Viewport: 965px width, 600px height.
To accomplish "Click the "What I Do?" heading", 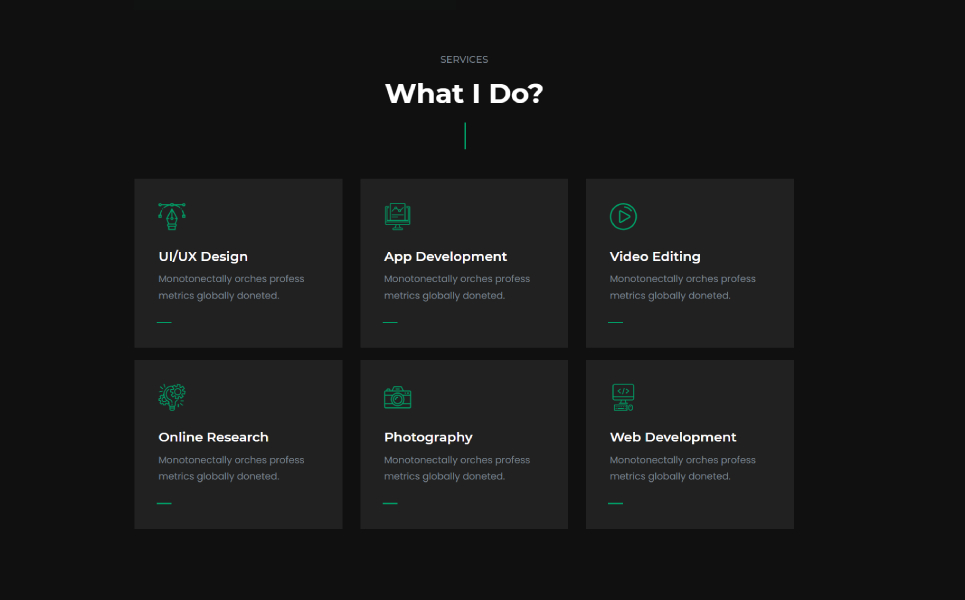I will tap(464, 94).
